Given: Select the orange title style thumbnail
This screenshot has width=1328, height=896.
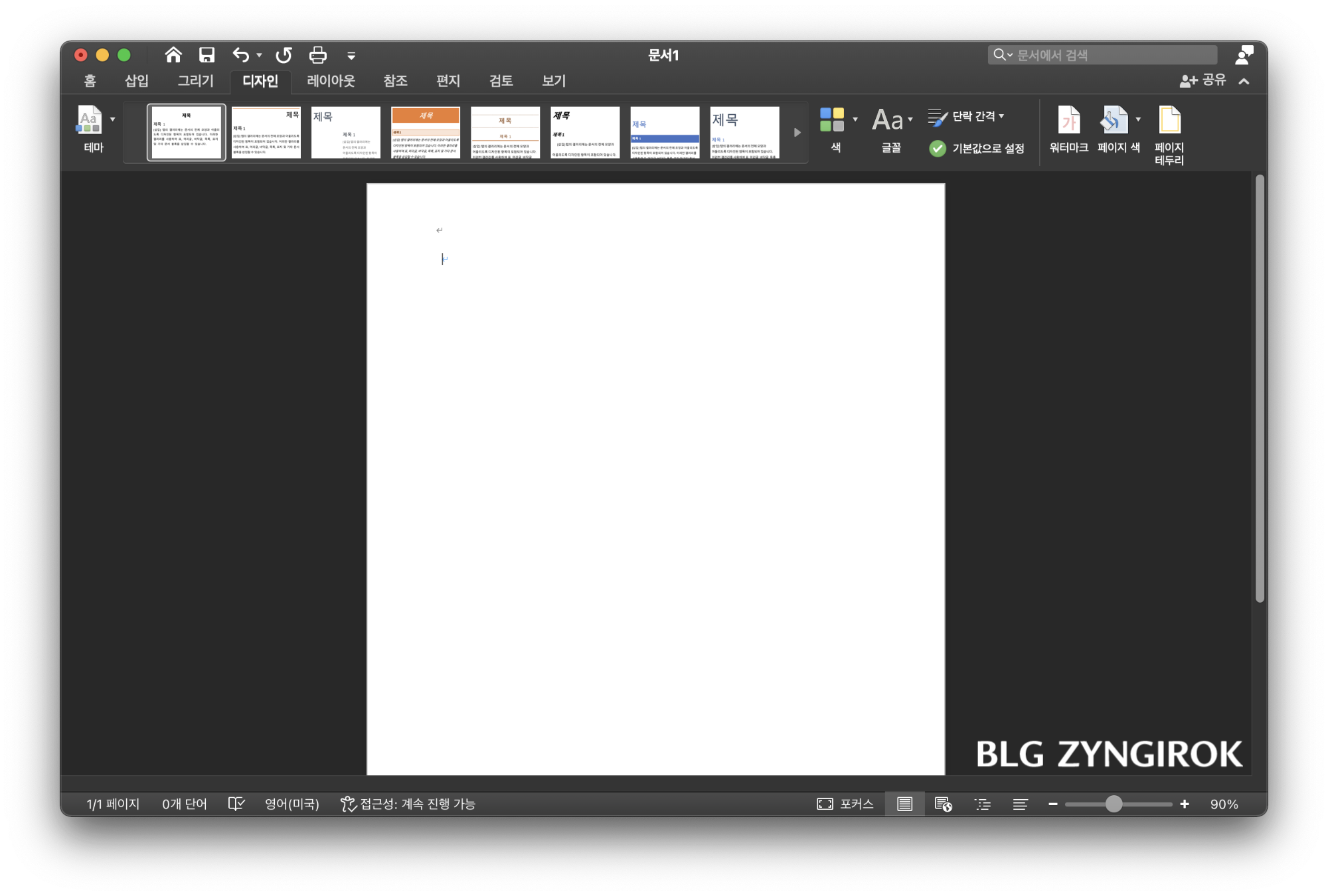Looking at the screenshot, I should [426, 133].
